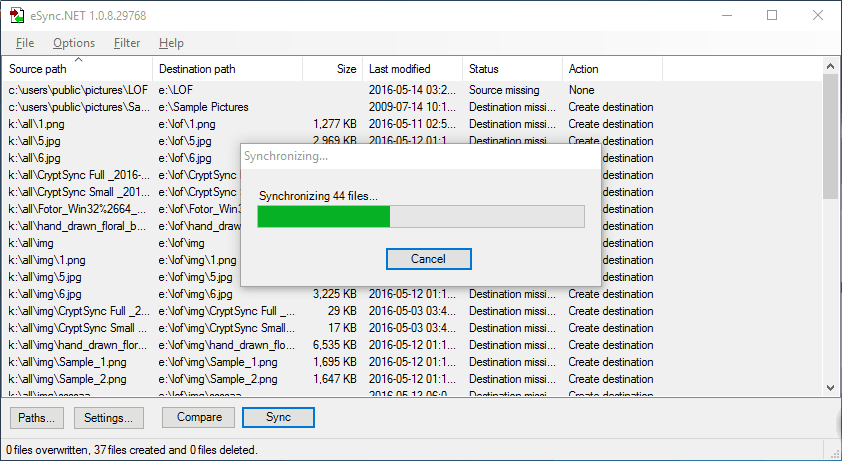842x461 pixels.
Task: Maximize the eSync.NET window
Action: (772, 16)
